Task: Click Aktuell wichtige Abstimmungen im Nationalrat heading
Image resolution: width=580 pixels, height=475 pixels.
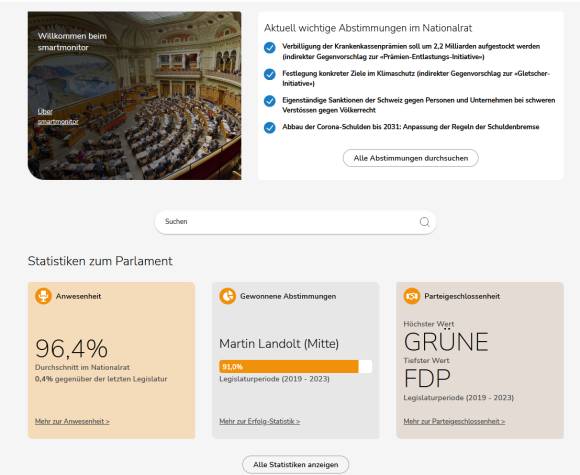Action: click(x=368, y=28)
